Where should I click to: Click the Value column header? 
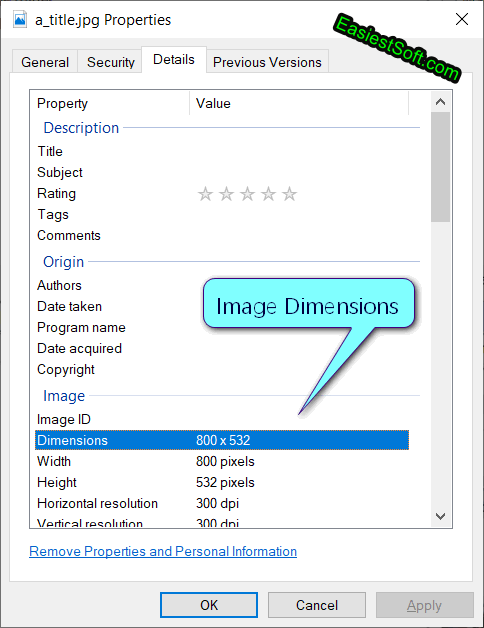tap(299, 103)
